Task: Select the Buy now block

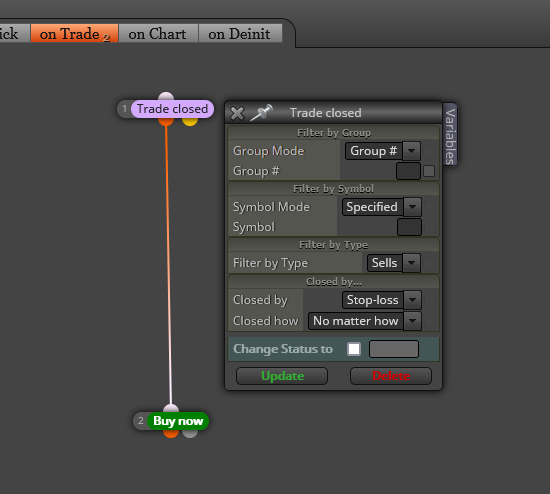Action: 178,421
